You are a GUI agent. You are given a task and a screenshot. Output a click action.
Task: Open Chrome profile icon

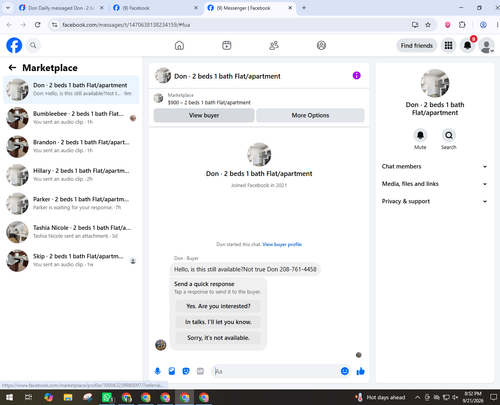483,25
